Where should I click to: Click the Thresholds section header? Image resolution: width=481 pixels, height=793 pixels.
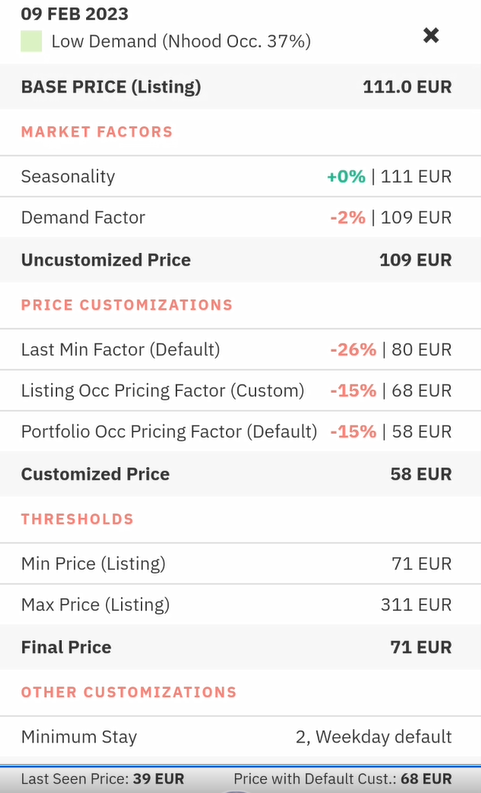77,519
